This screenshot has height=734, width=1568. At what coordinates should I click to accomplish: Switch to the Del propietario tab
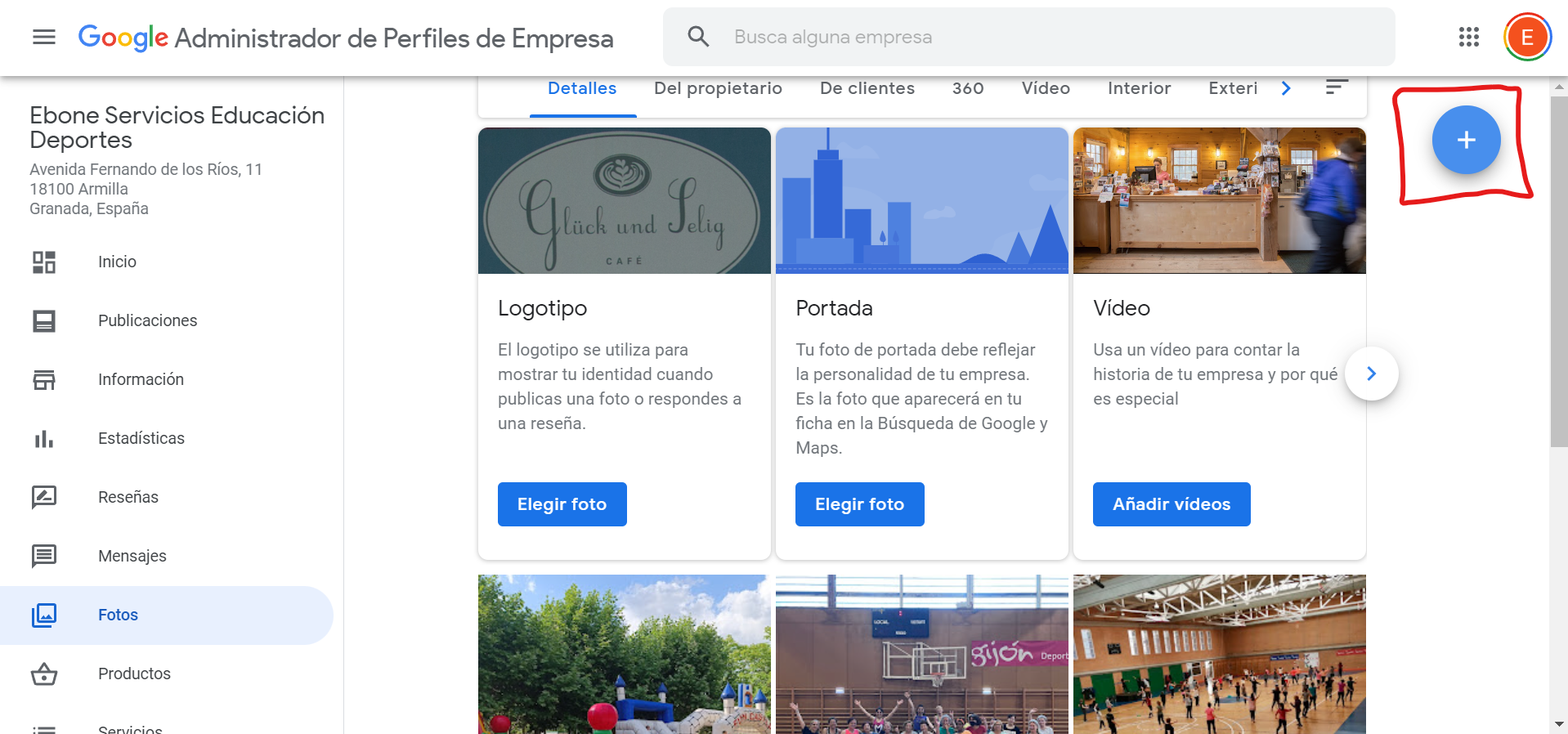pyautogui.click(x=717, y=88)
